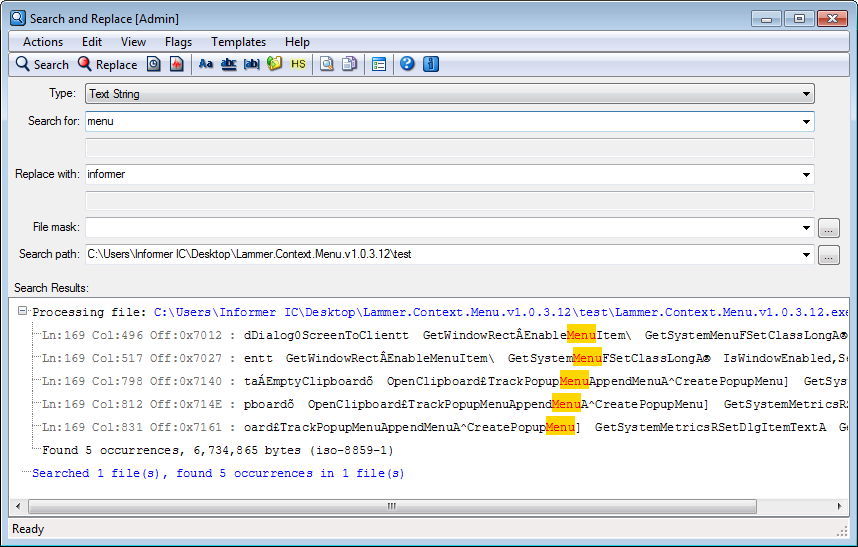Open help with question mark icon

click(x=407, y=65)
